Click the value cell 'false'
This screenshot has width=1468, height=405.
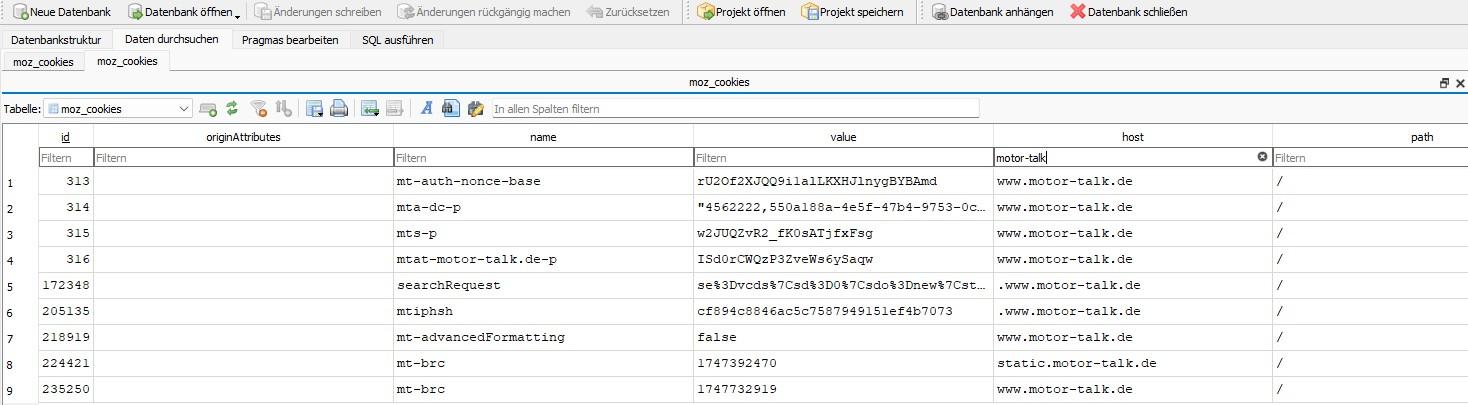tap(843, 338)
